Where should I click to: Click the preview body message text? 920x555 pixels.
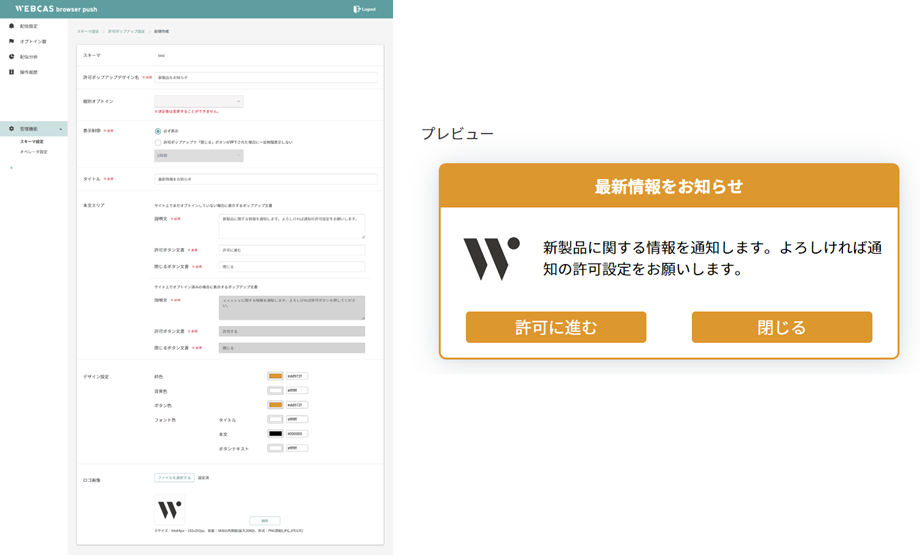[712, 258]
